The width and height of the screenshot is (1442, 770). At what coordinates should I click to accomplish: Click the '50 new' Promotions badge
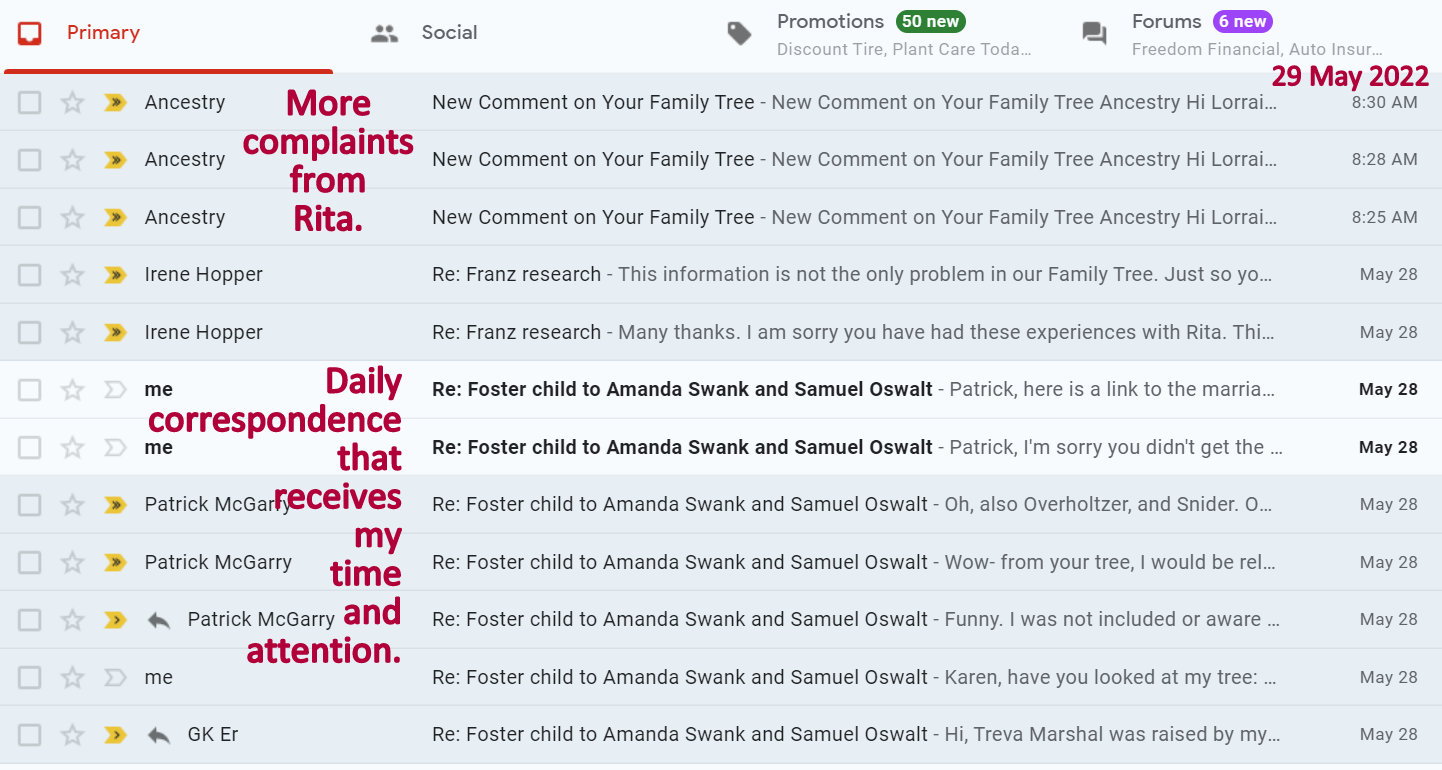pos(930,21)
